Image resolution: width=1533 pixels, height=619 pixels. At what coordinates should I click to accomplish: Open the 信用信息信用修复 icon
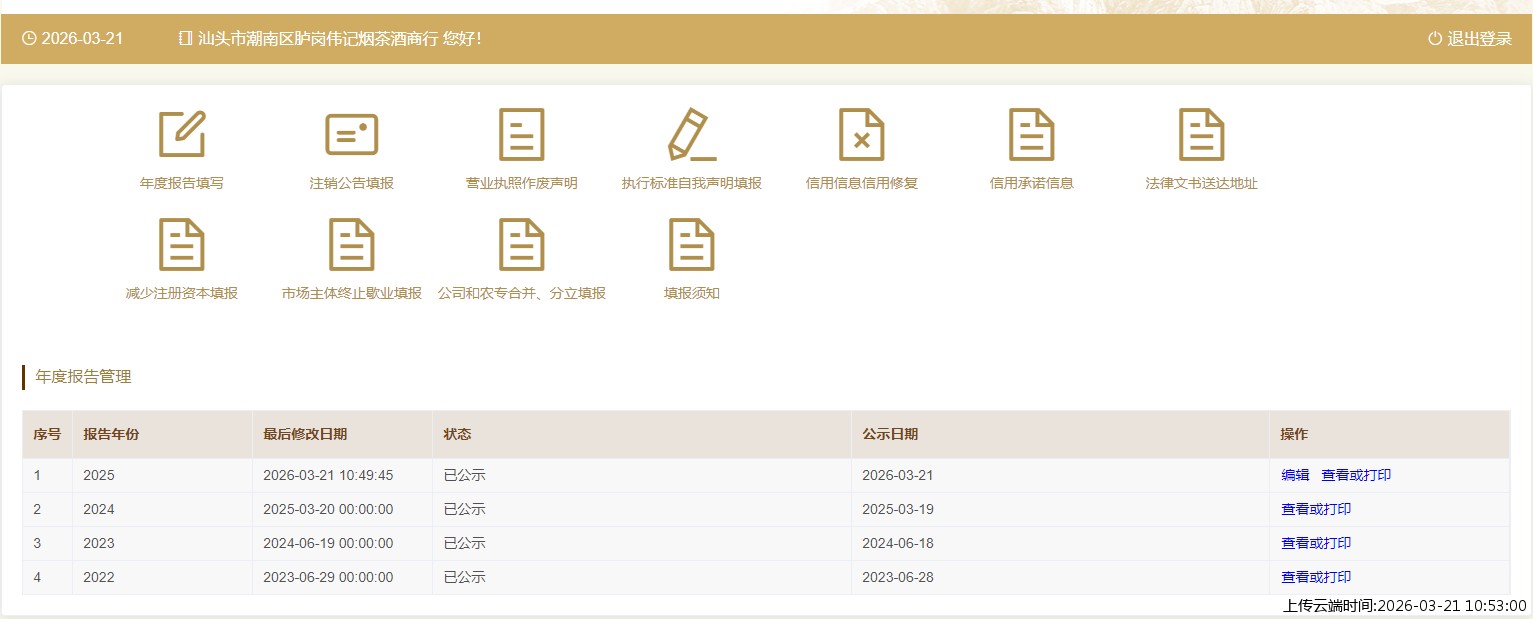point(861,135)
